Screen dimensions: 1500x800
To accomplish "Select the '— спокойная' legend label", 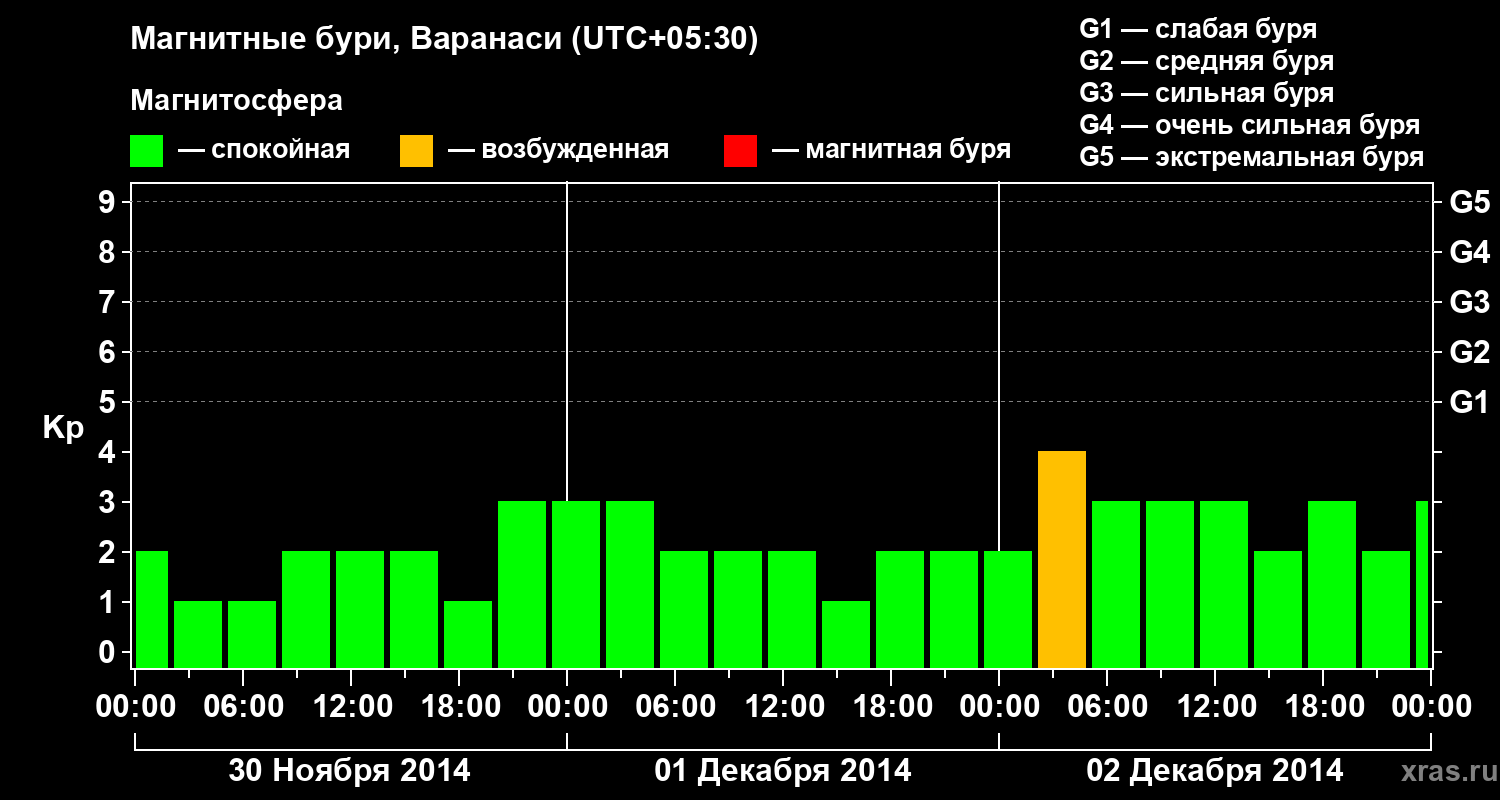I will coord(264,150).
